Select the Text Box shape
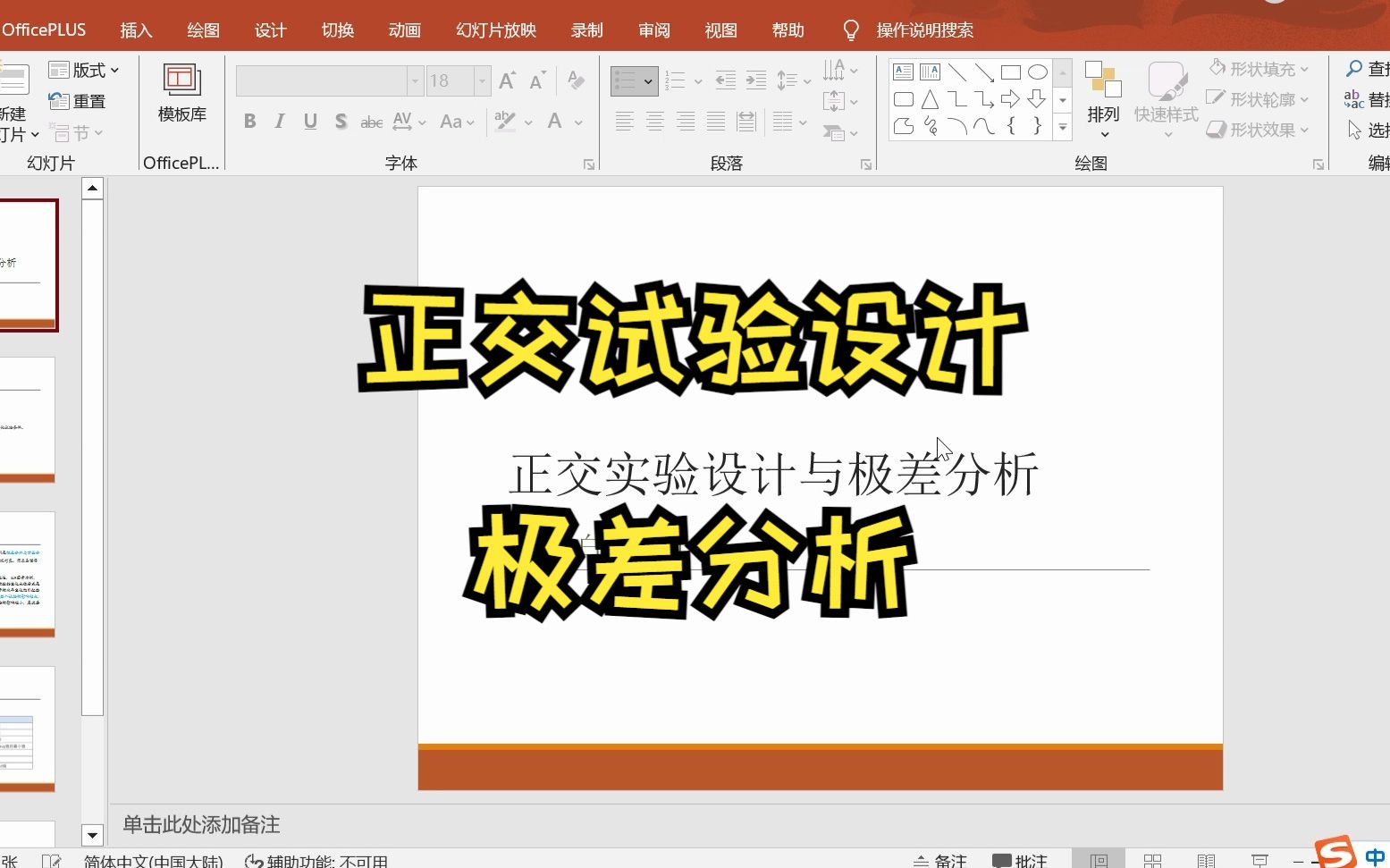The width and height of the screenshot is (1390, 868). pos(904,72)
